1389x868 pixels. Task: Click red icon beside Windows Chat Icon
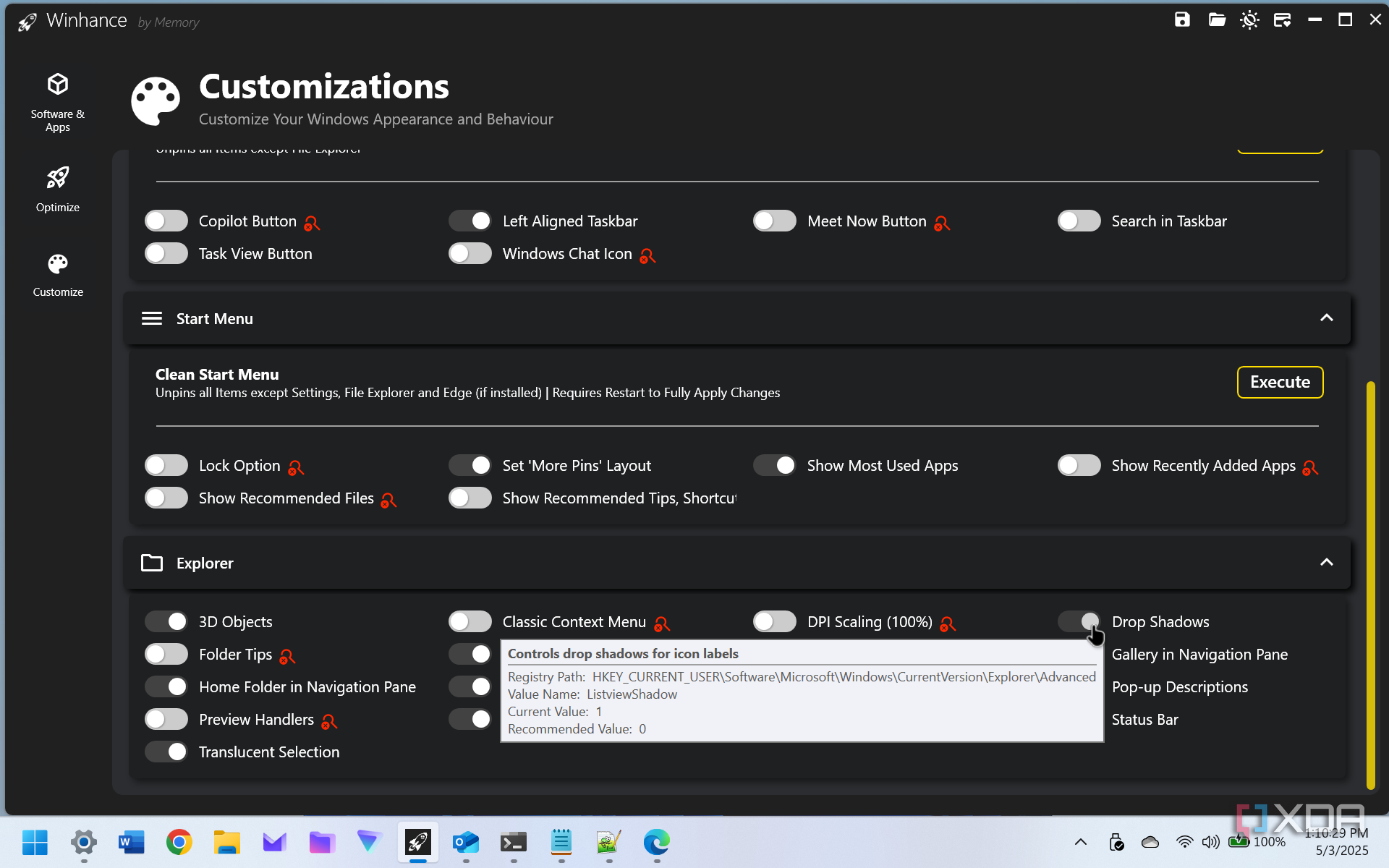tap(647, 255)
